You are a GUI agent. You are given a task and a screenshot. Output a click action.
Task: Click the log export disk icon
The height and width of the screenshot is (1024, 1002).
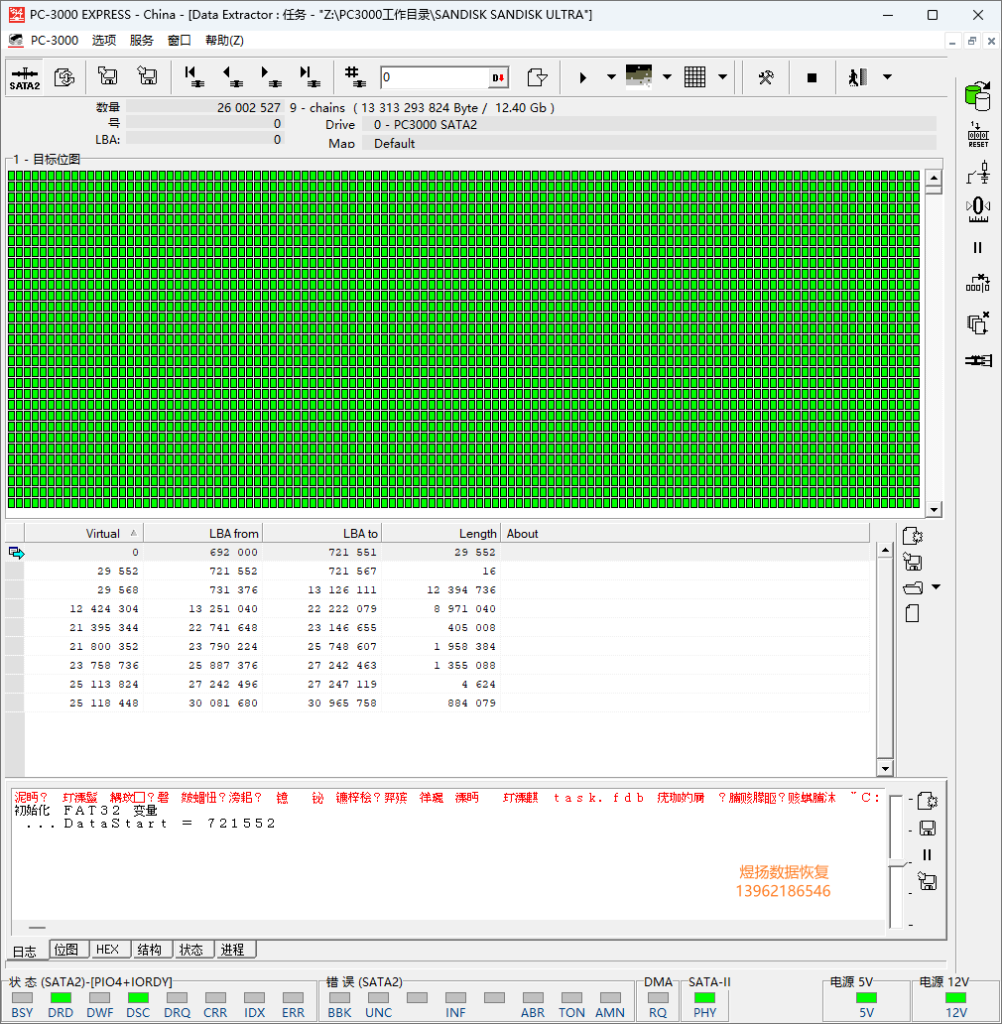927,882
